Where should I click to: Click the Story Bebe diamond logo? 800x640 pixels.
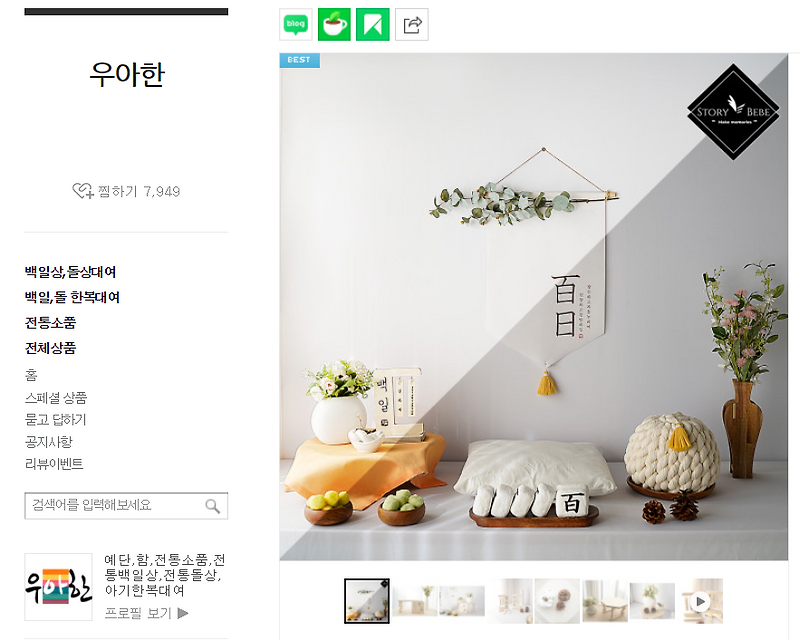pyautogui.click(x=733, y=112)
